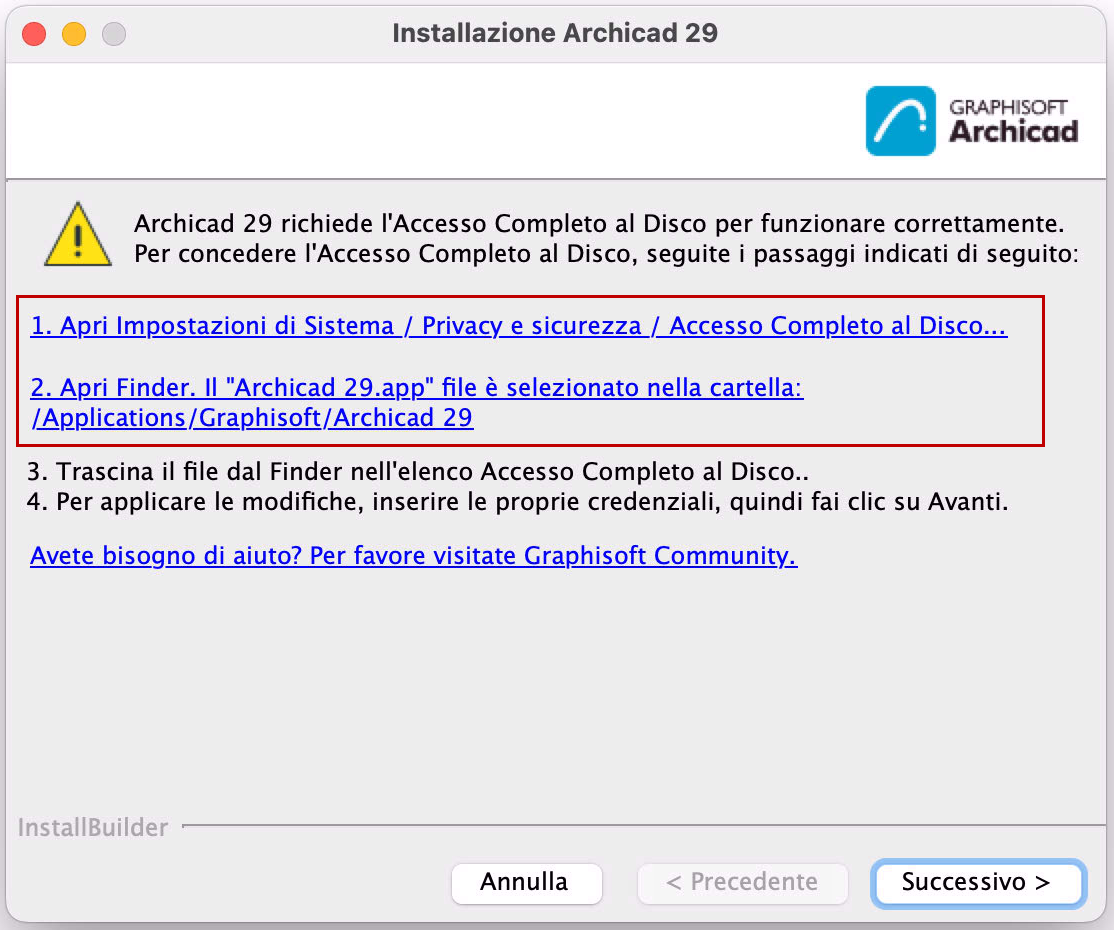Close the installer with the red button

coord(34,33)
